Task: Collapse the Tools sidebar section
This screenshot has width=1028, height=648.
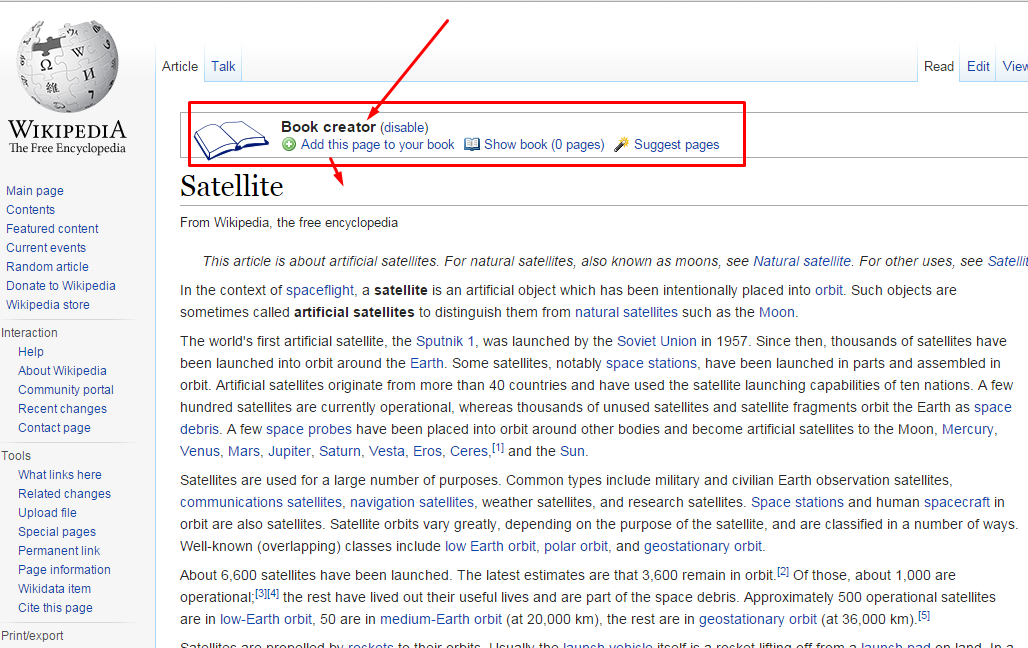Action: 16,456
